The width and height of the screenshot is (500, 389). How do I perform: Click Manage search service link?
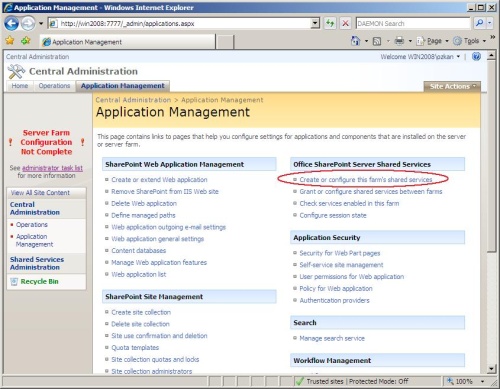pos(332,338)
